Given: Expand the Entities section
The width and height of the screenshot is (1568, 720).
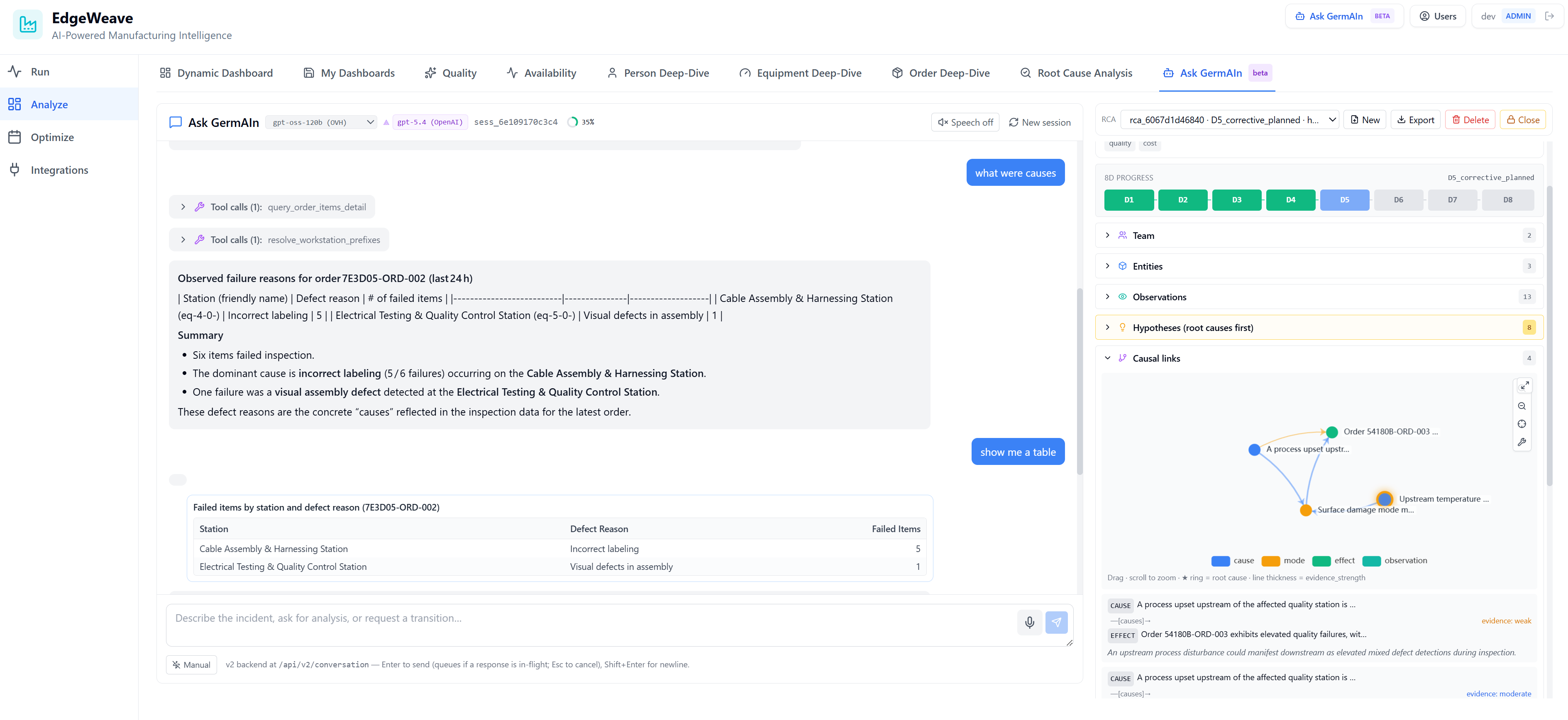Looking at the screenshot, I should 1319,266.
